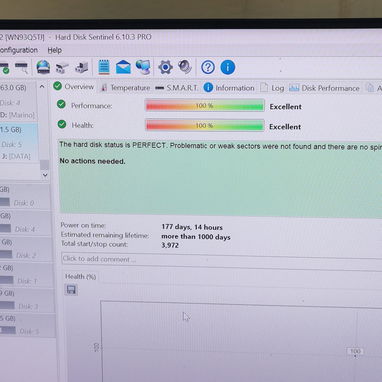Screen dimensions: 382x382
Task: Click the blue info about icon
Action: (x=228, y=67)
